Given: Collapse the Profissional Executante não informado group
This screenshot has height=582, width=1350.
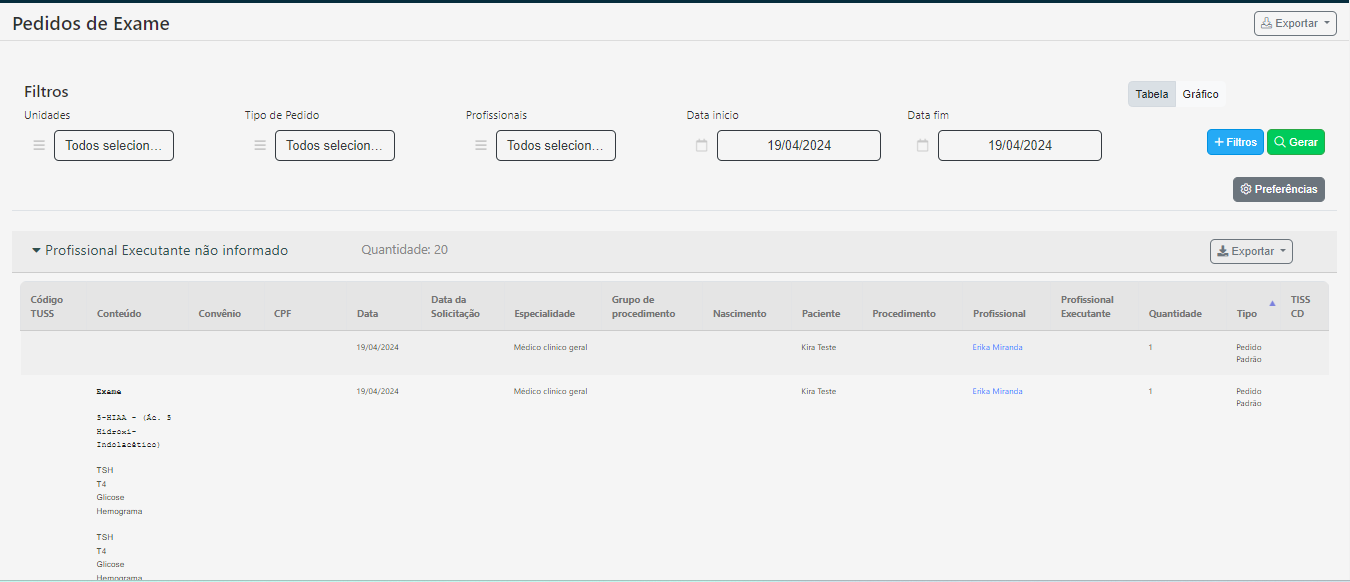Looking at the screenshot, I should point(160,250).
